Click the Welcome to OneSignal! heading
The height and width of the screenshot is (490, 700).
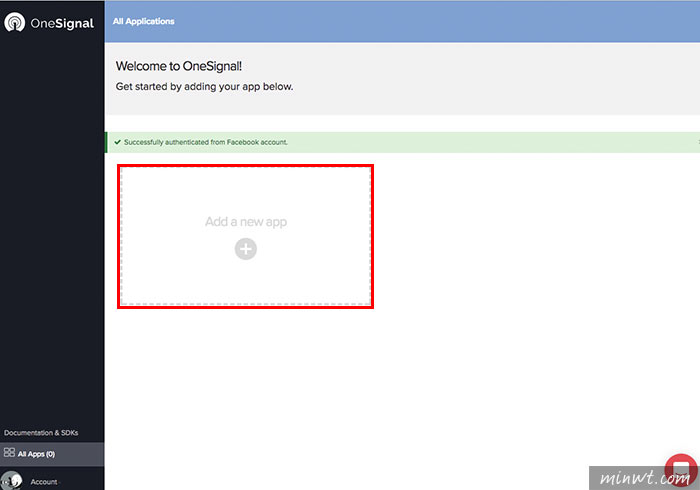pyautogui.click(x=179, y=66)
